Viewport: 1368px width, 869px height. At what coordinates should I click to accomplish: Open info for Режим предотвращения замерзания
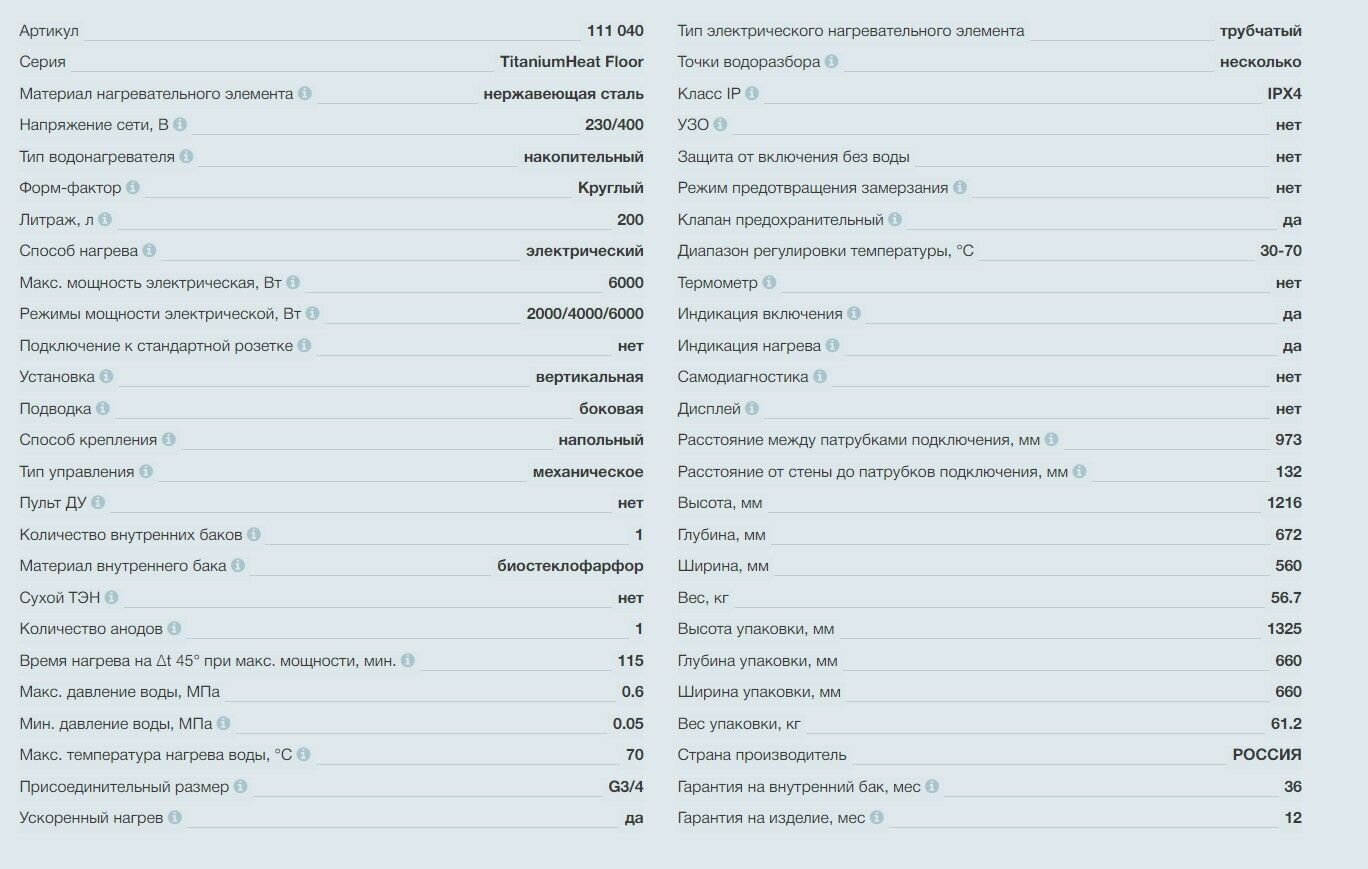tap(960, 188)
